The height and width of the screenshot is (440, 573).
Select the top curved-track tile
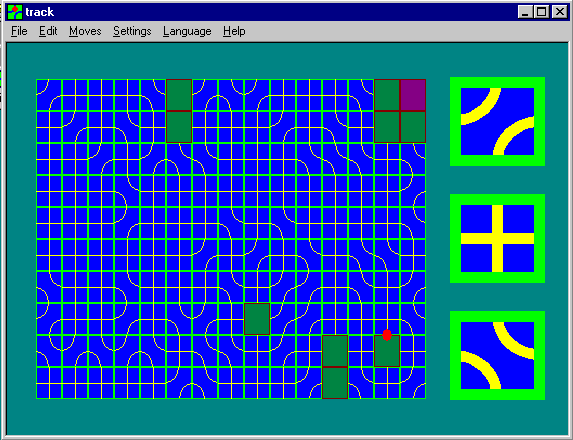click(x=497, y=121)
